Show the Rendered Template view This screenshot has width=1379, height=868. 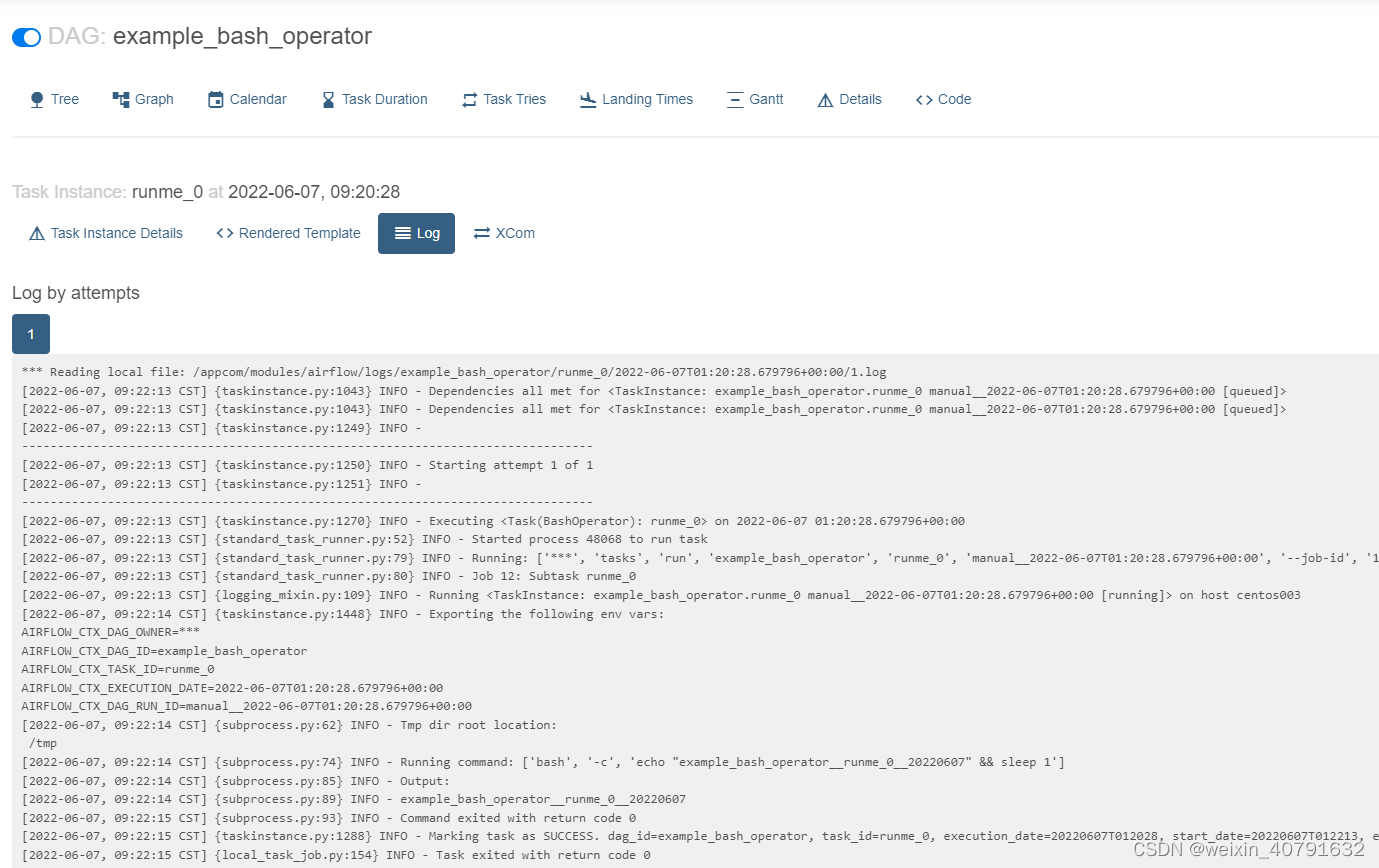288,233
